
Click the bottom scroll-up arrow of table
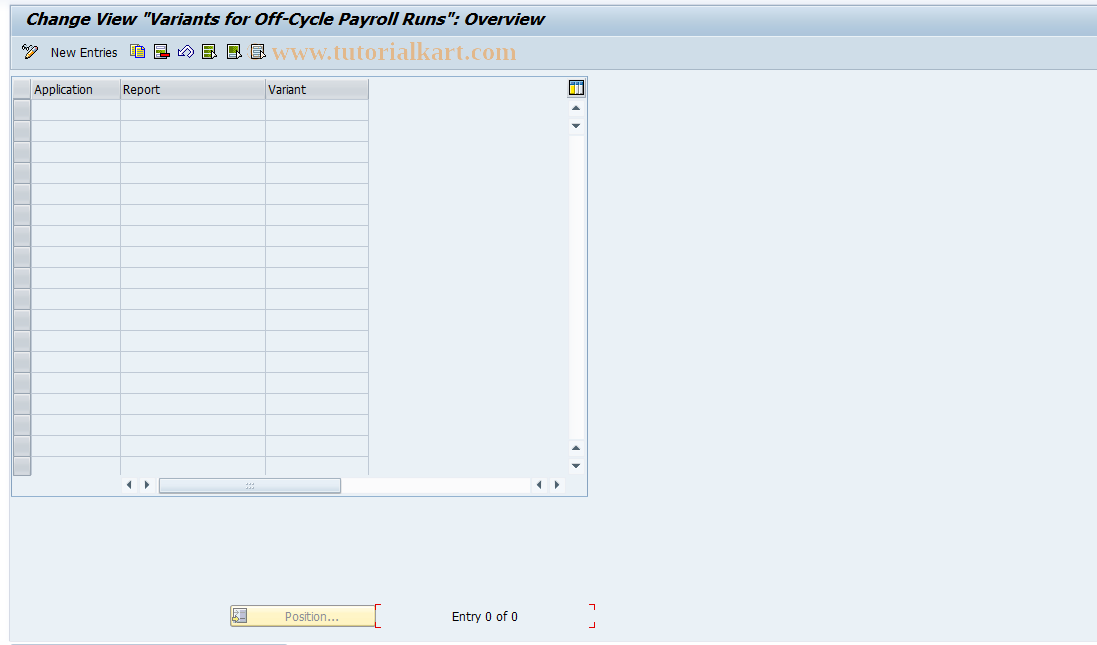(576, 448)
